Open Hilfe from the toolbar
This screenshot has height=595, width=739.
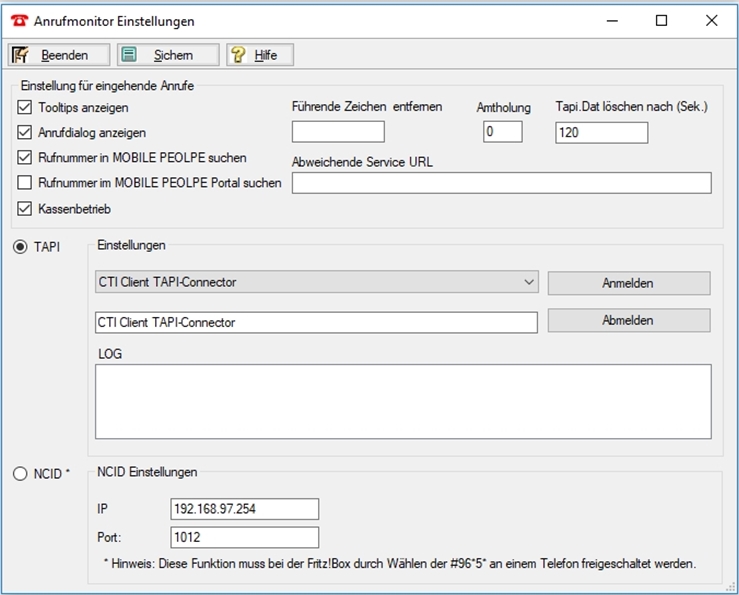[x=259, y=55]
